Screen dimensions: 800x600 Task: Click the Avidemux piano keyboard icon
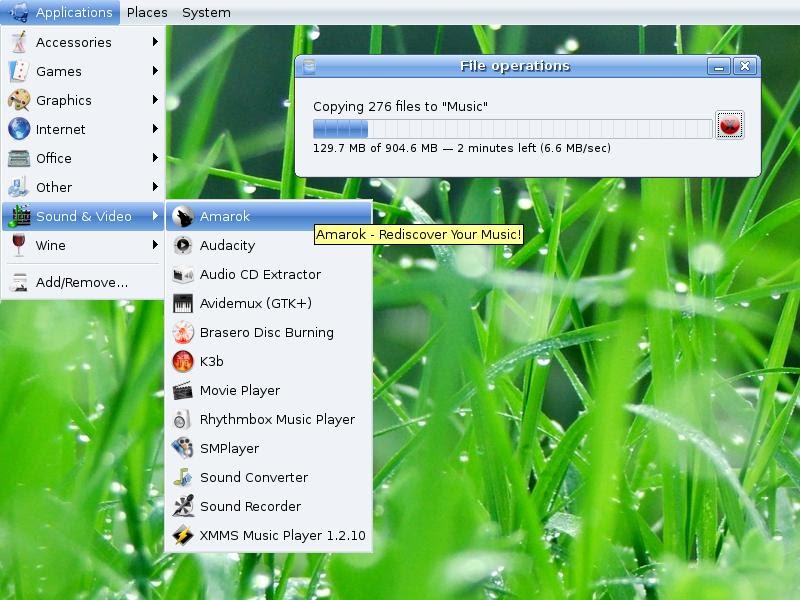[x=183, y=304]
